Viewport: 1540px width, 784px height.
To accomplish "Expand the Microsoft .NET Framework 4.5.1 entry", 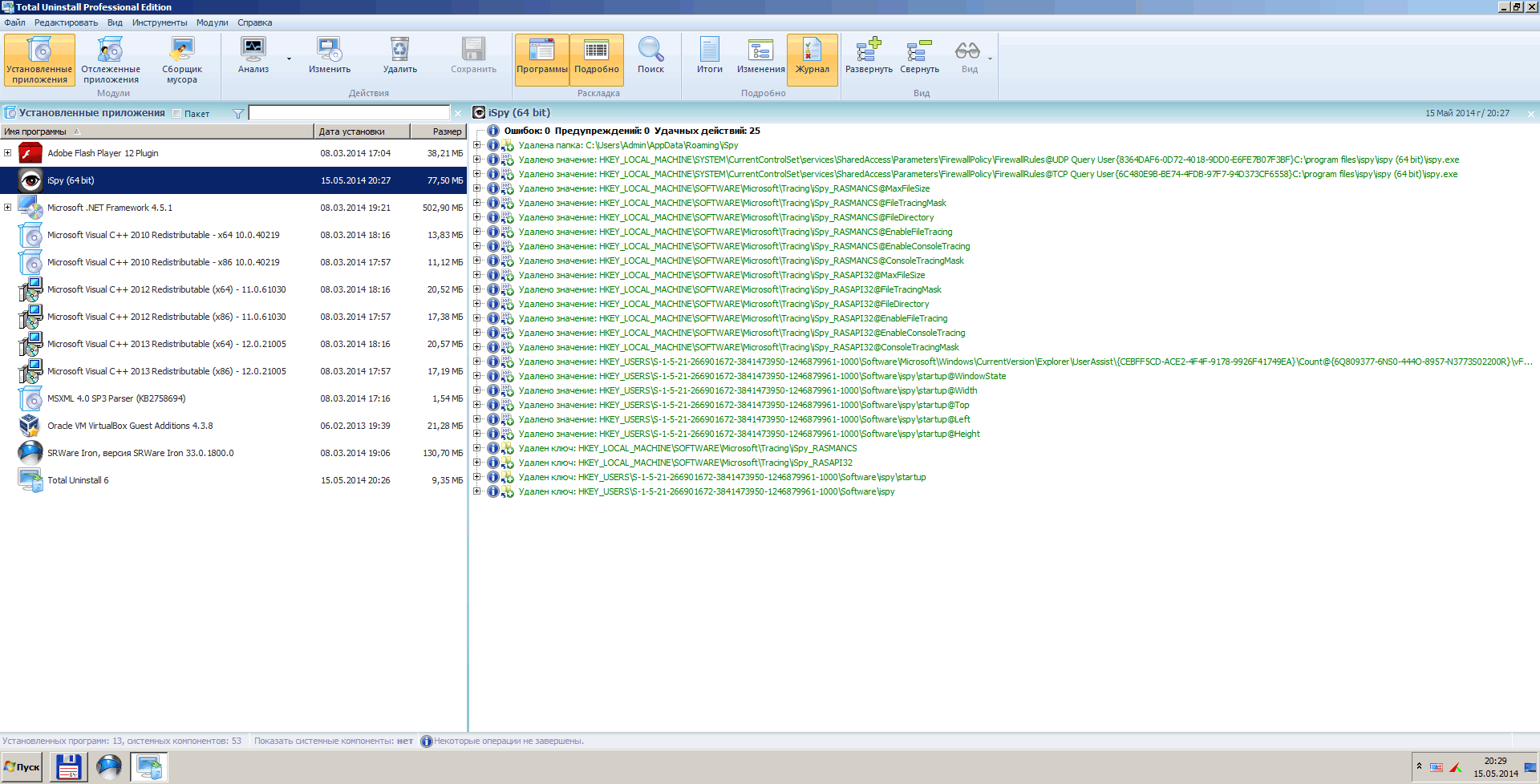I will 7,208.
